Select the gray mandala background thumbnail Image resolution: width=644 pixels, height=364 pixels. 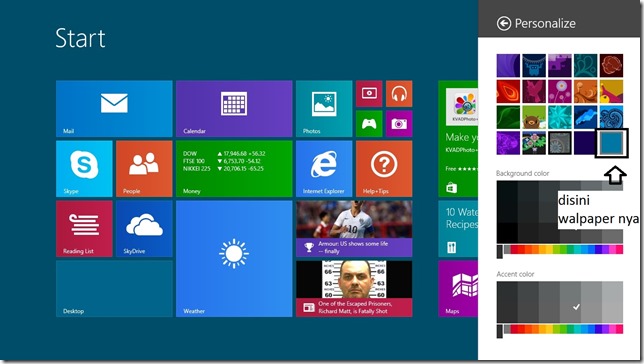point(559,143)
